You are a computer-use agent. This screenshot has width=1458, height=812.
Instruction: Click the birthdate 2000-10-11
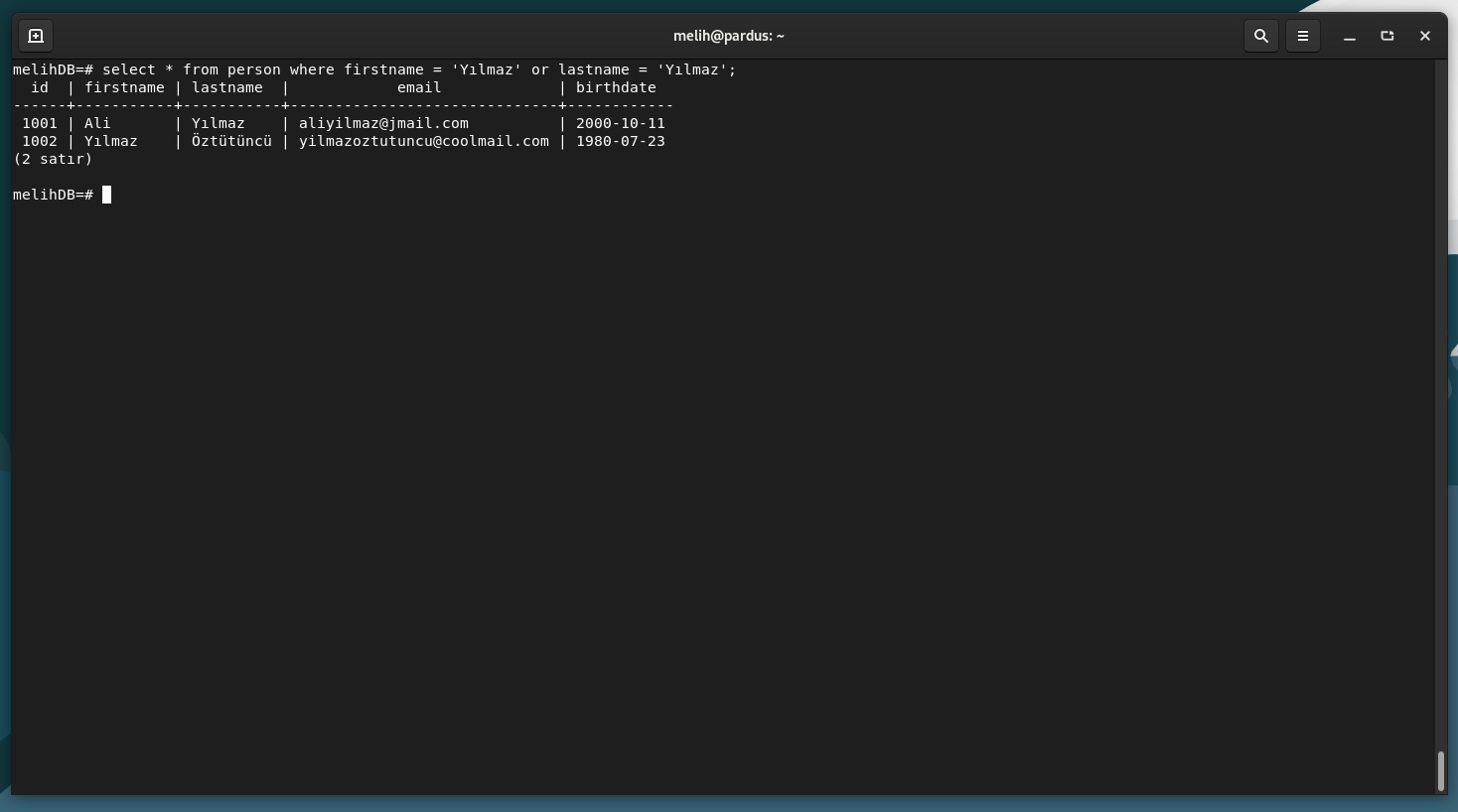pos(621,123)
